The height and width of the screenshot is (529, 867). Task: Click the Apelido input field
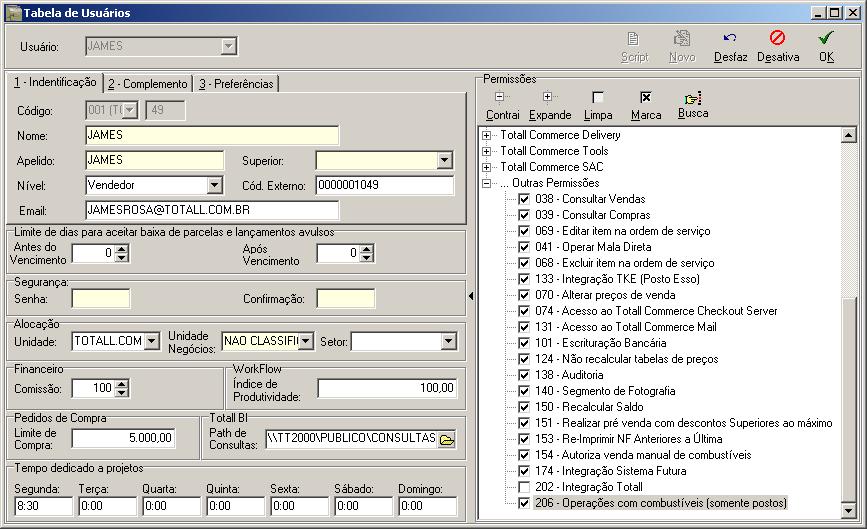point(155,160)
